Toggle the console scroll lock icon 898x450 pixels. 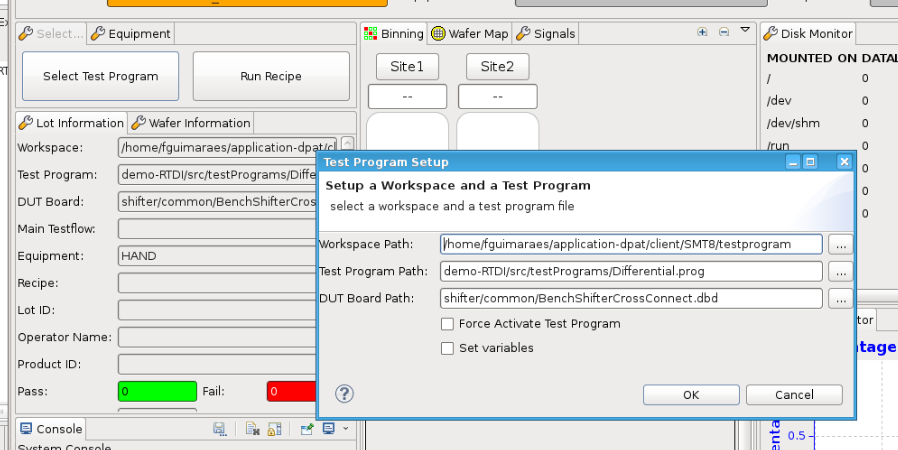(x=273, y=429)
